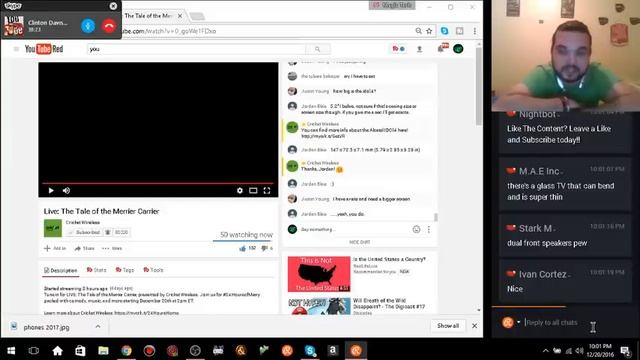The width and height of the screenshot is (640, 360).
Task: Open the Windows Start menu
Action: click(11, 351)
